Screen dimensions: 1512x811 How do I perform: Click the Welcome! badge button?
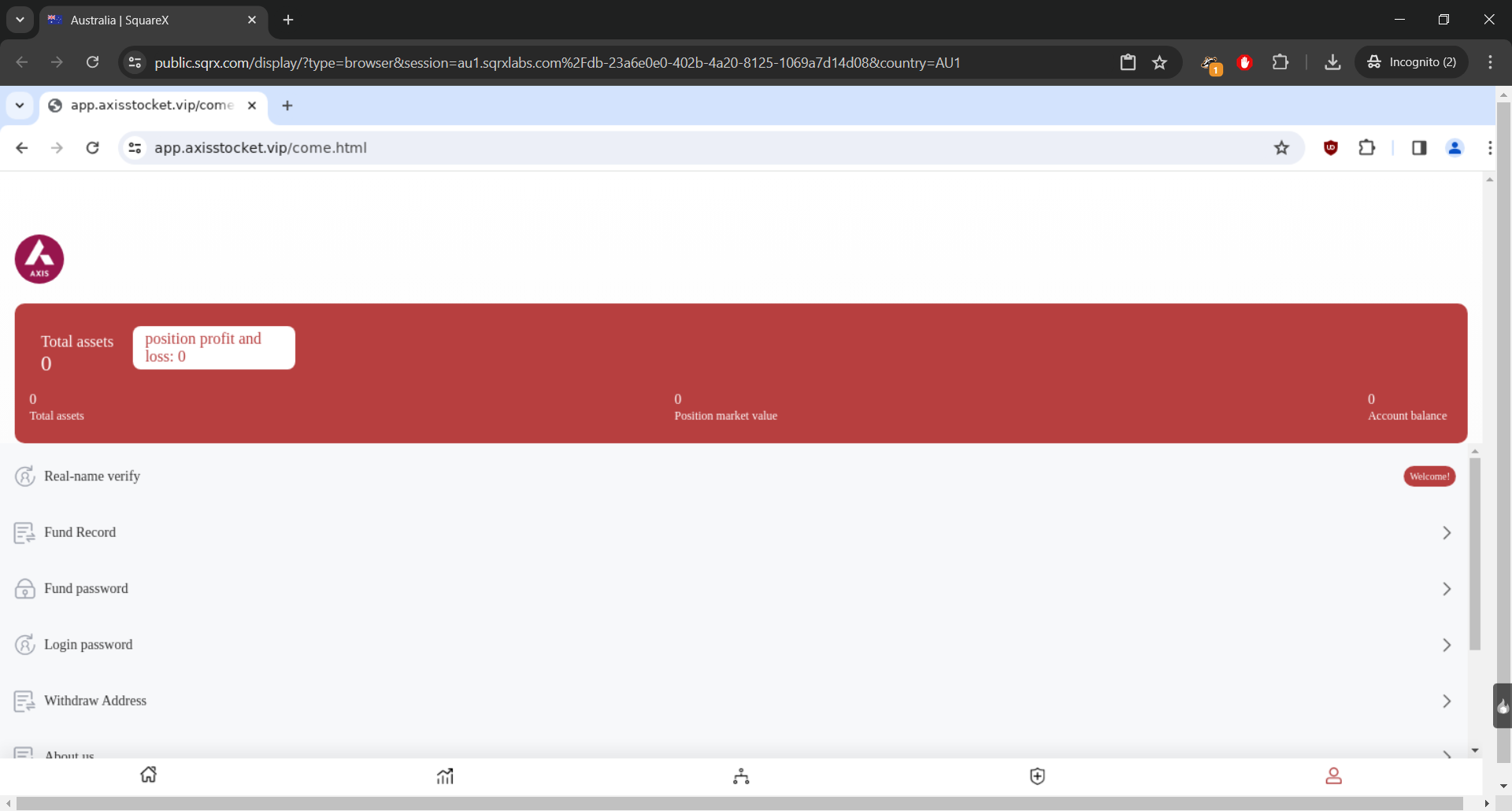point(1429,476)
